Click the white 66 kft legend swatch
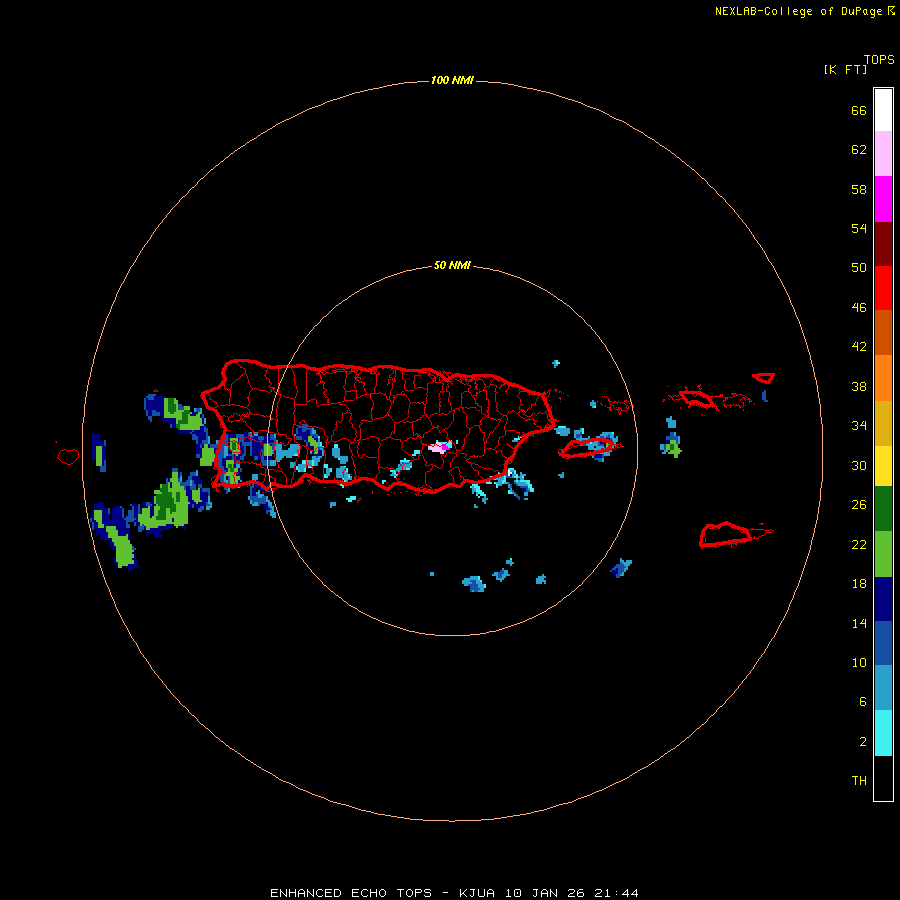The height and width of the screenshot is (900, 900). [x=883, y=110]
